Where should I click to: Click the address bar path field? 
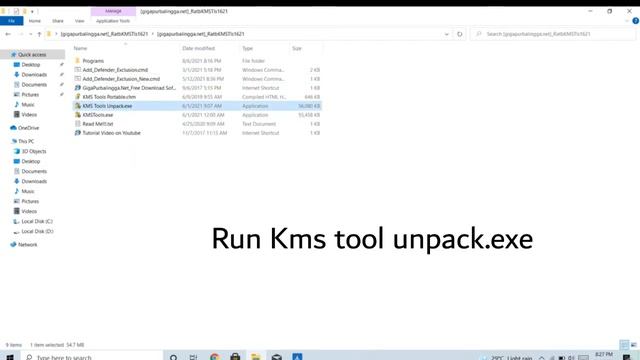tap(249, 34)
